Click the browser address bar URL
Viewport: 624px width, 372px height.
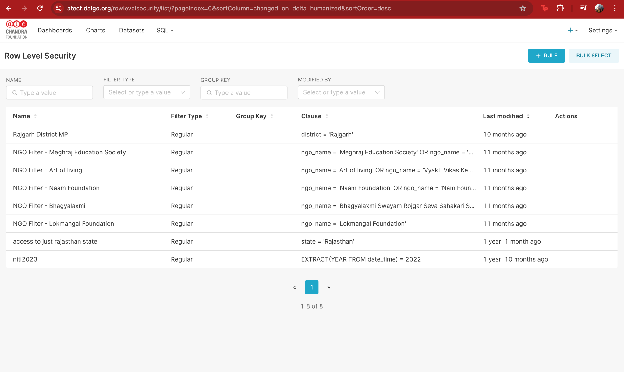tap(229, 8)
